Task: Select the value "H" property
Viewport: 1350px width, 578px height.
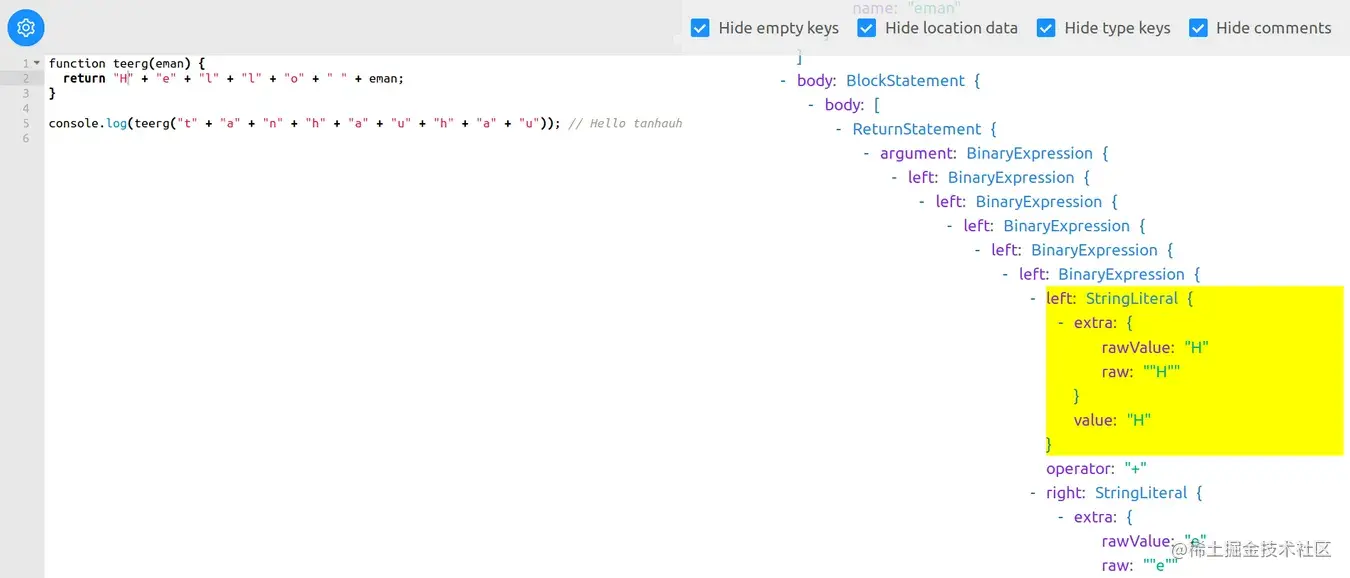Action: coord(1112,420)
